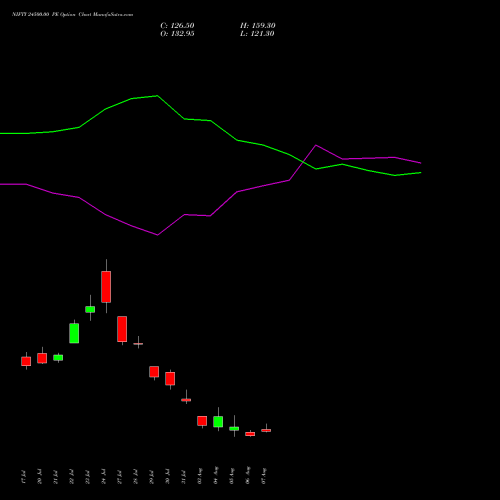Viewport: 500px width, 500px height.
Task: Select the 07 Aug date label
Action: click(x=264, y=476)
